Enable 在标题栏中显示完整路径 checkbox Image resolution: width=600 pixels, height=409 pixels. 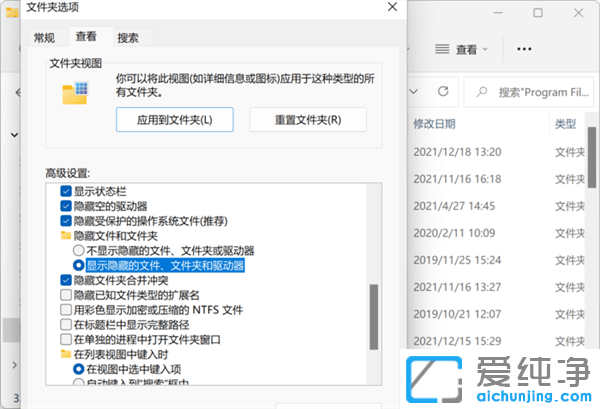(x=66, y=324)
